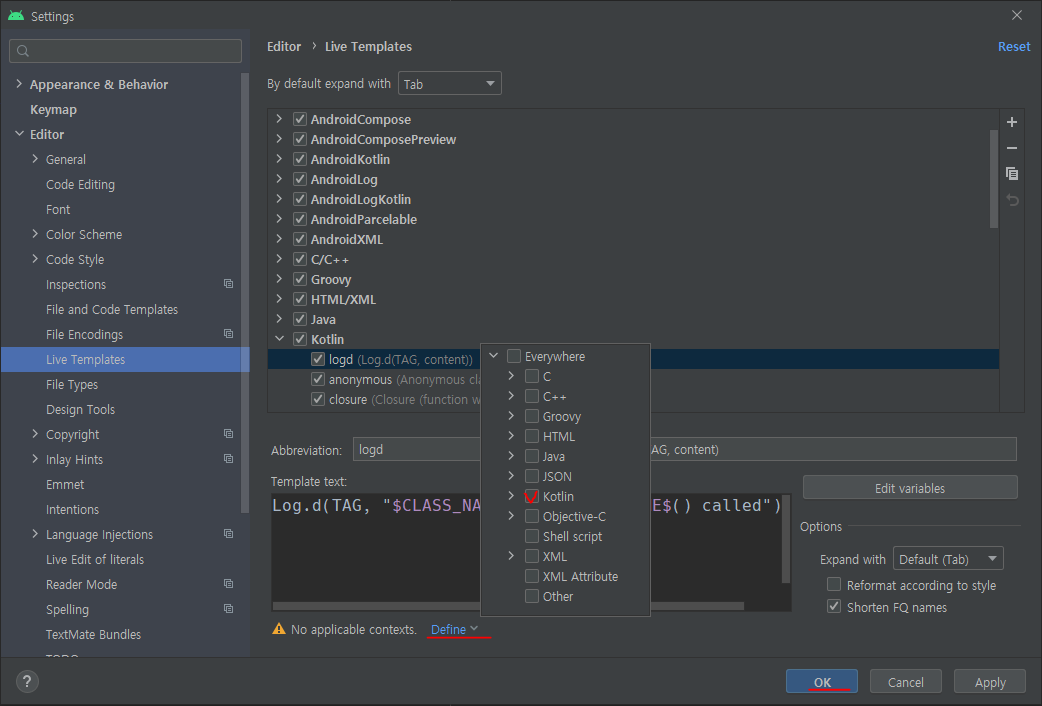Expand the JSON context in popup
The height and width of the screenshot is (706, 1042).
click(x=511, y=476)
